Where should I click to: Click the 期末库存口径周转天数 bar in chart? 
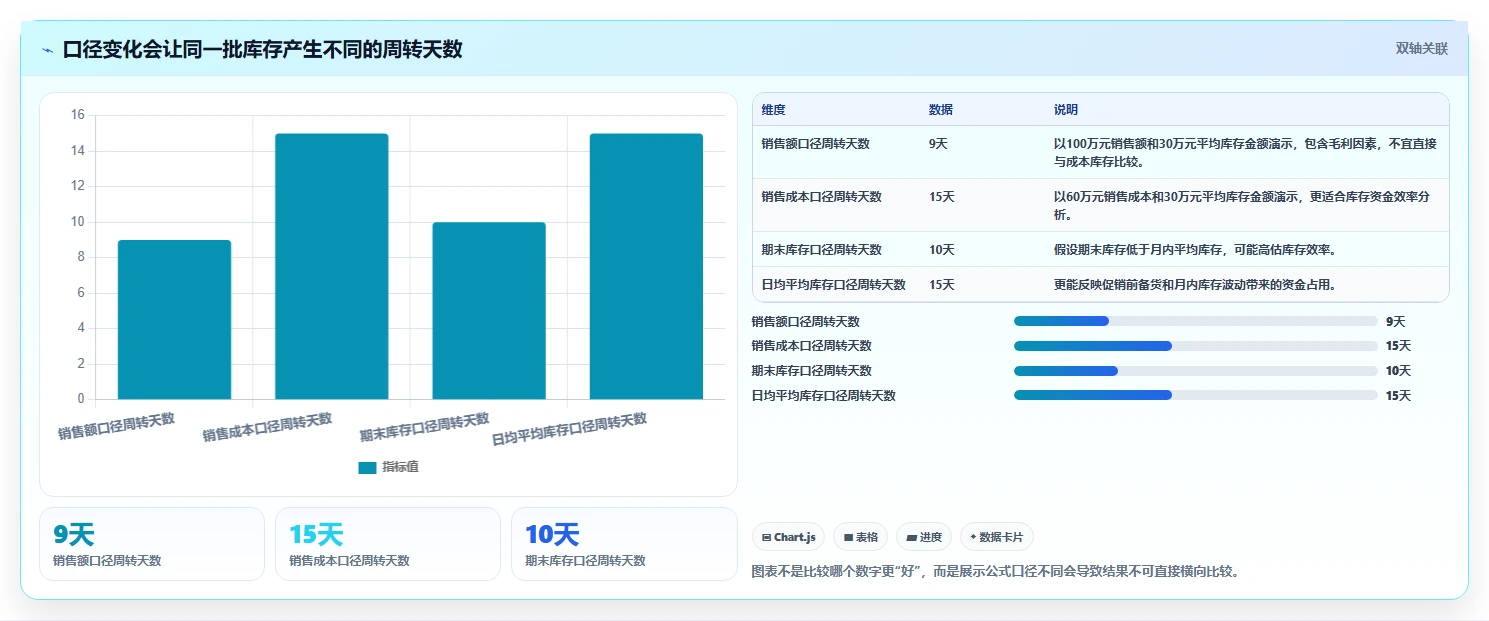click(x=489, y=311)
